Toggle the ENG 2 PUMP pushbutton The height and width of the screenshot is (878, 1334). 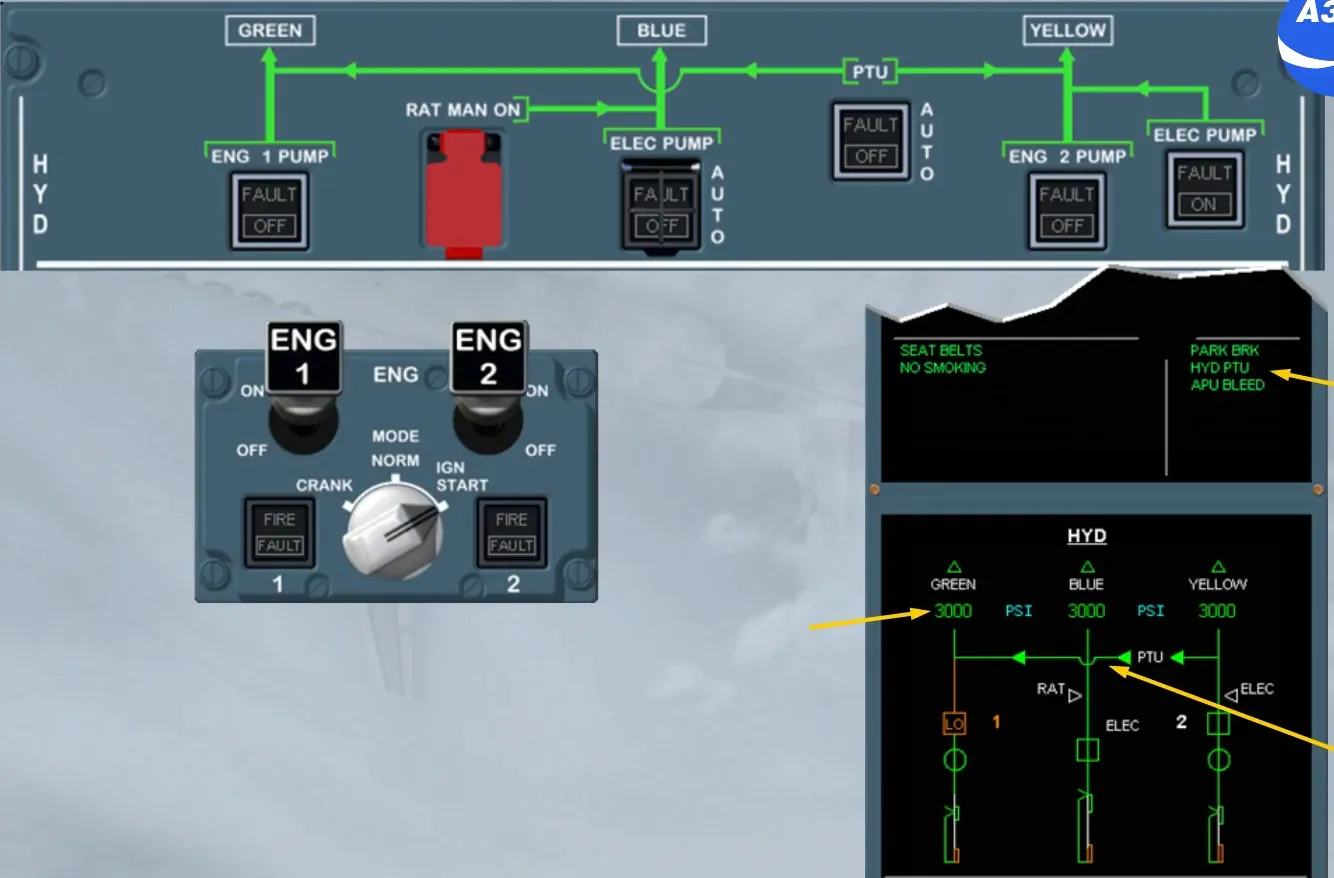tap(1066, 210)
